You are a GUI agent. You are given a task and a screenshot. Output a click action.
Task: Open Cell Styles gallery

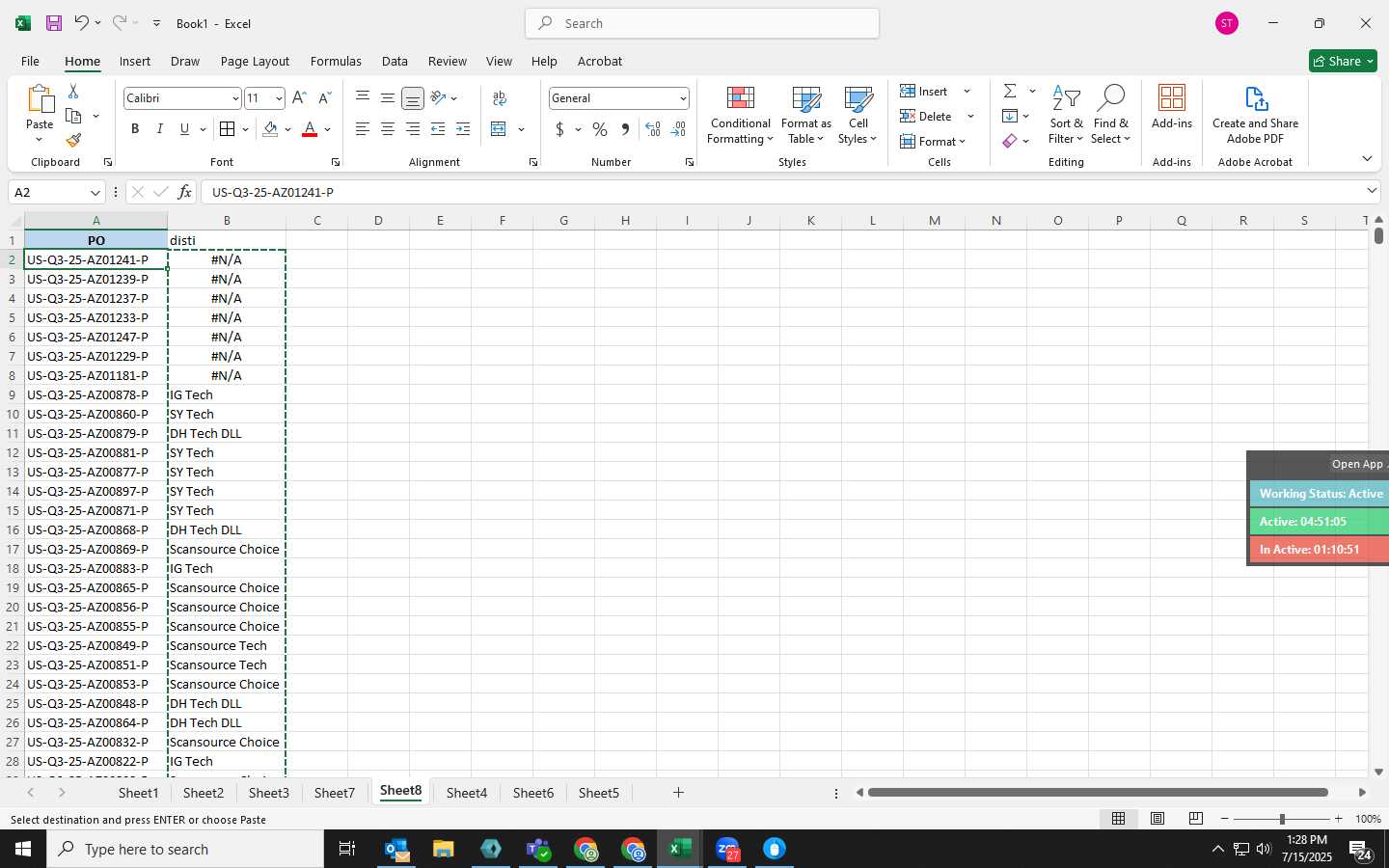pyautogui.click(x=858, y=115)
